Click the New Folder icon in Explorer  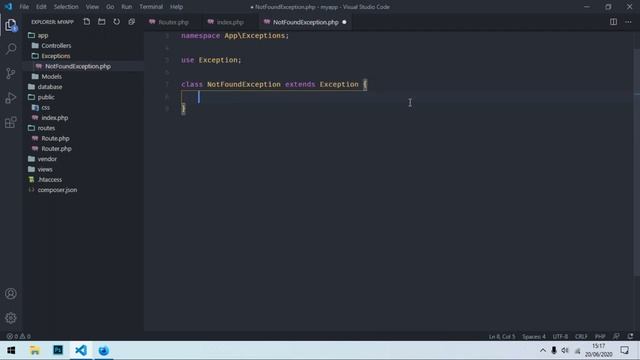102,22
